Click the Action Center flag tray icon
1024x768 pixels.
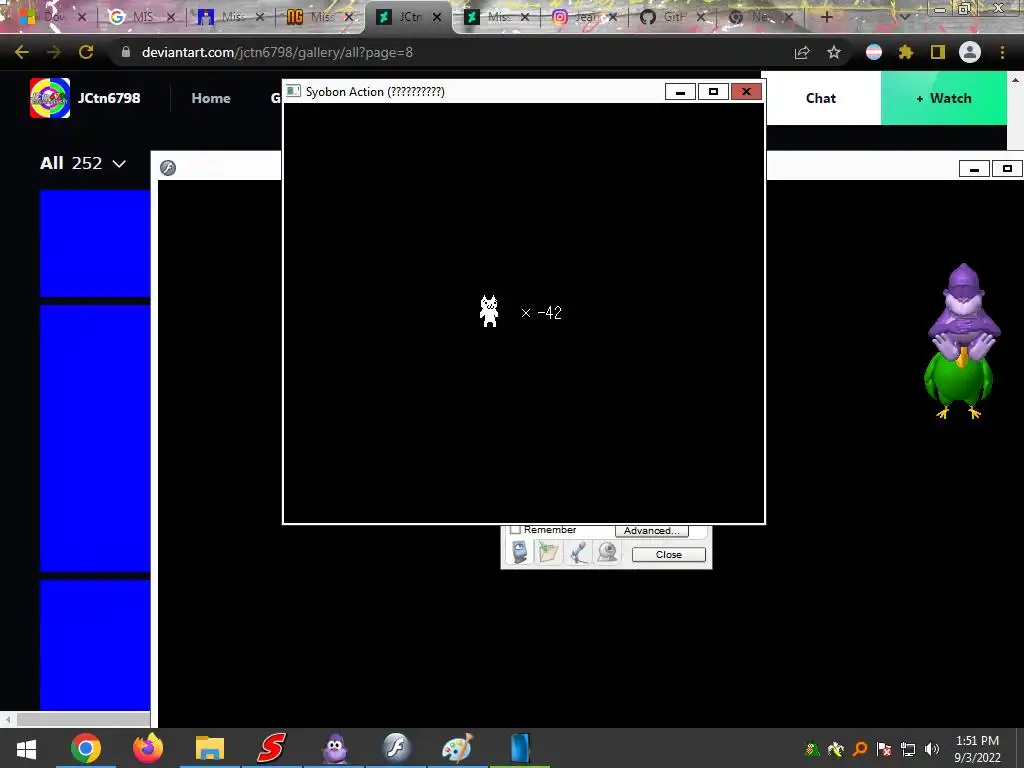pyautogui.click(x=884, y=749)
